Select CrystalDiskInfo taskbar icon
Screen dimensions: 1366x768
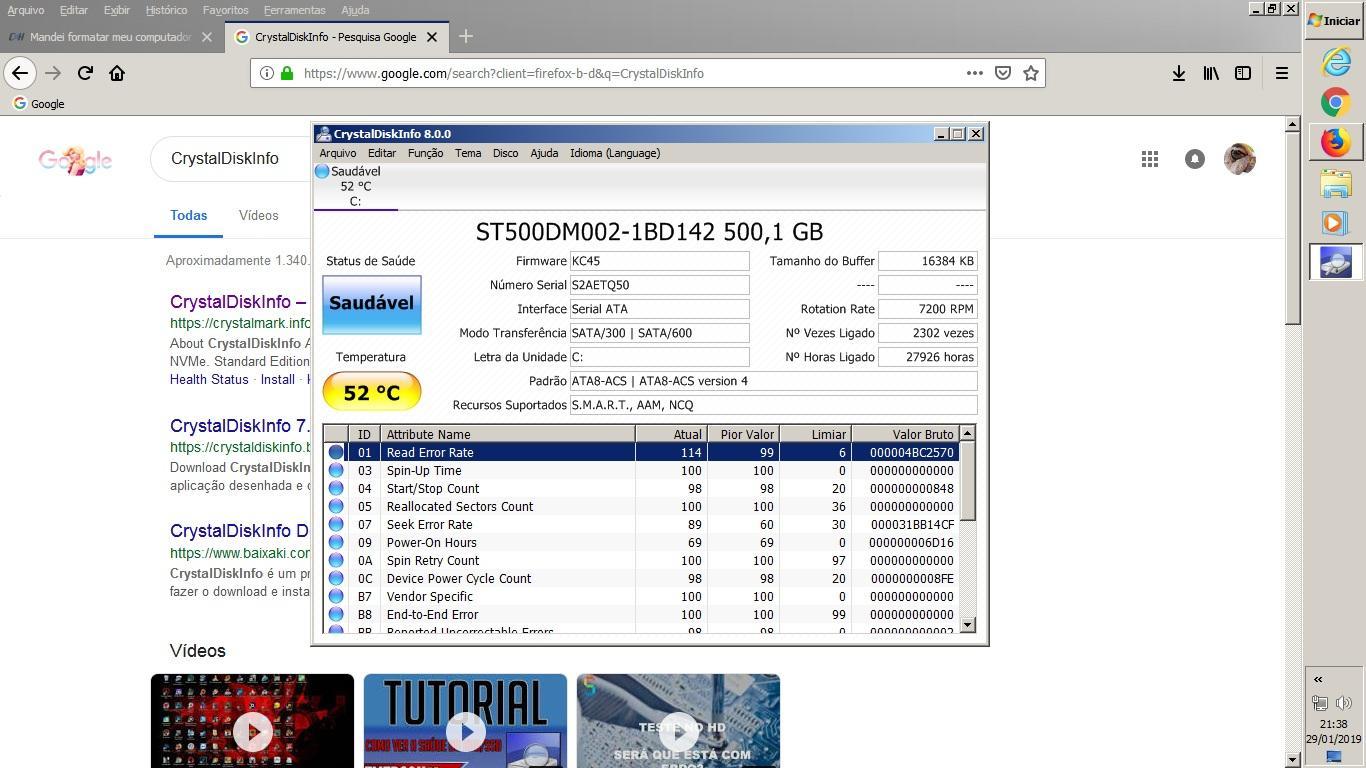point(1336,262)
